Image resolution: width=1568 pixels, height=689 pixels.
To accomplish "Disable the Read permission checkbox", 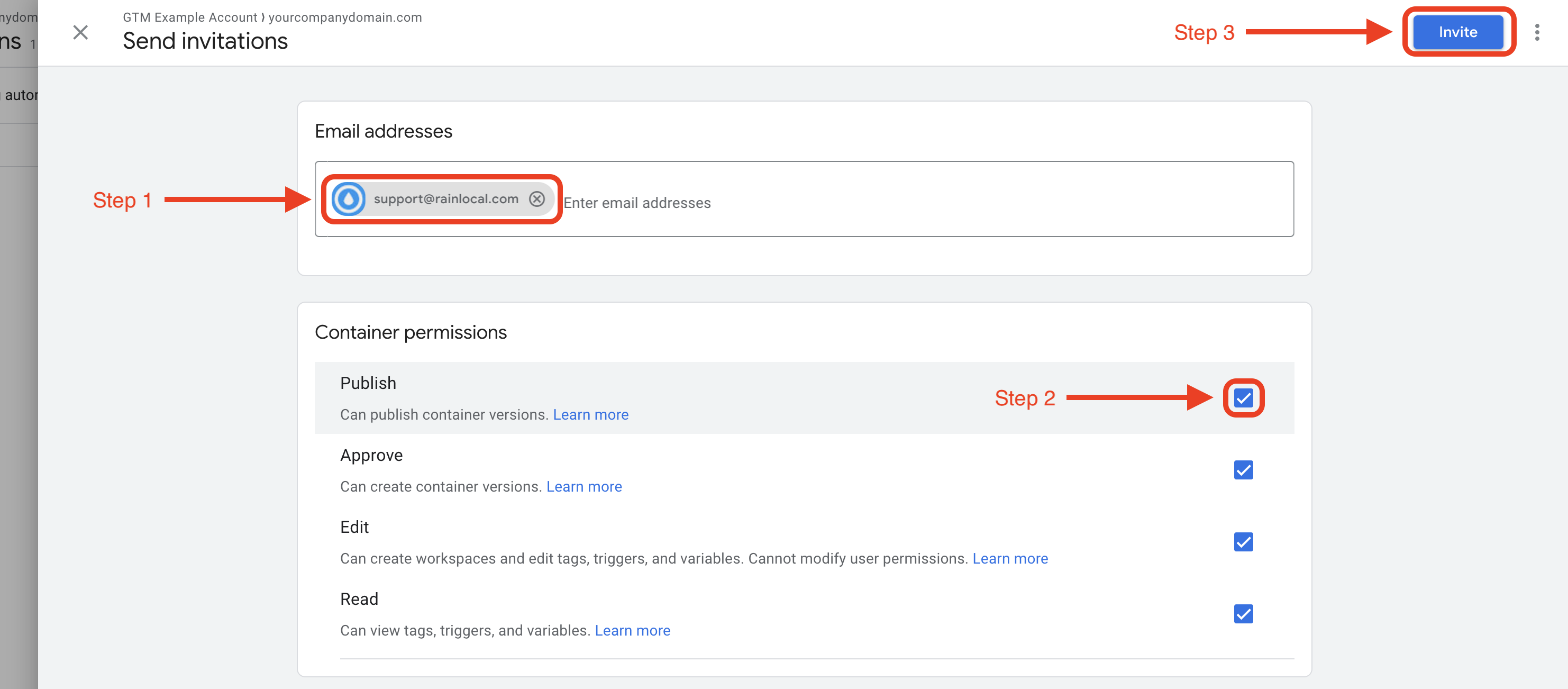I will (x=1243, y=613).
